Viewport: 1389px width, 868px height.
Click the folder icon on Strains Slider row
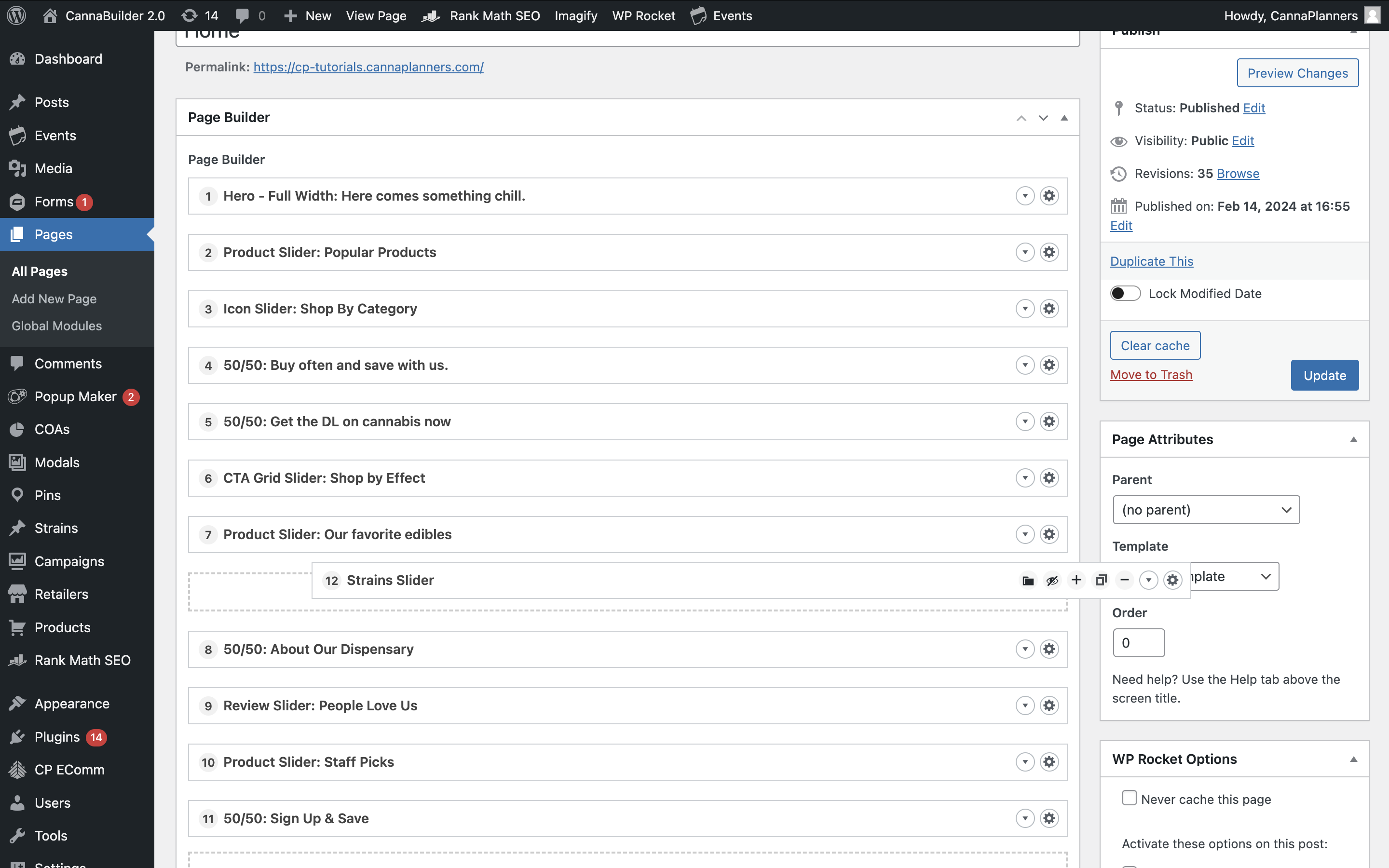(x=1028, y=581)
